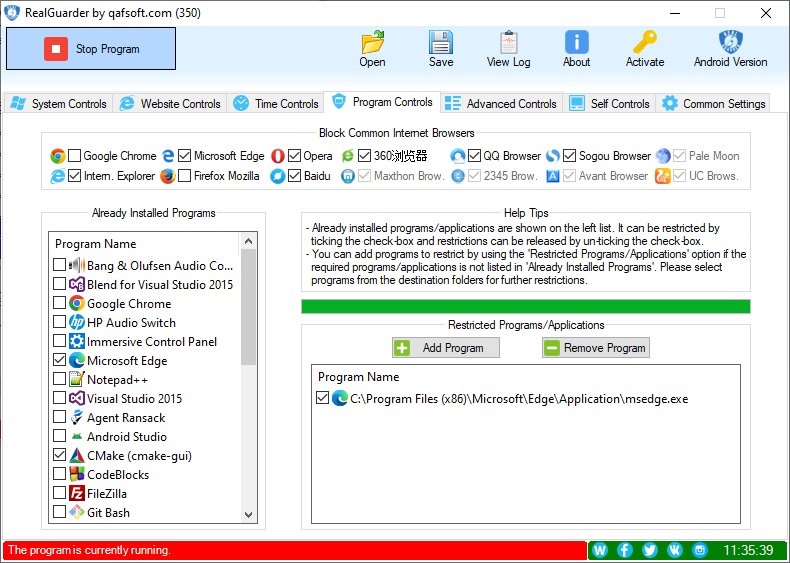Click the Open folder icon in toolbar
The image size is (790, 563).
[372, 43]
